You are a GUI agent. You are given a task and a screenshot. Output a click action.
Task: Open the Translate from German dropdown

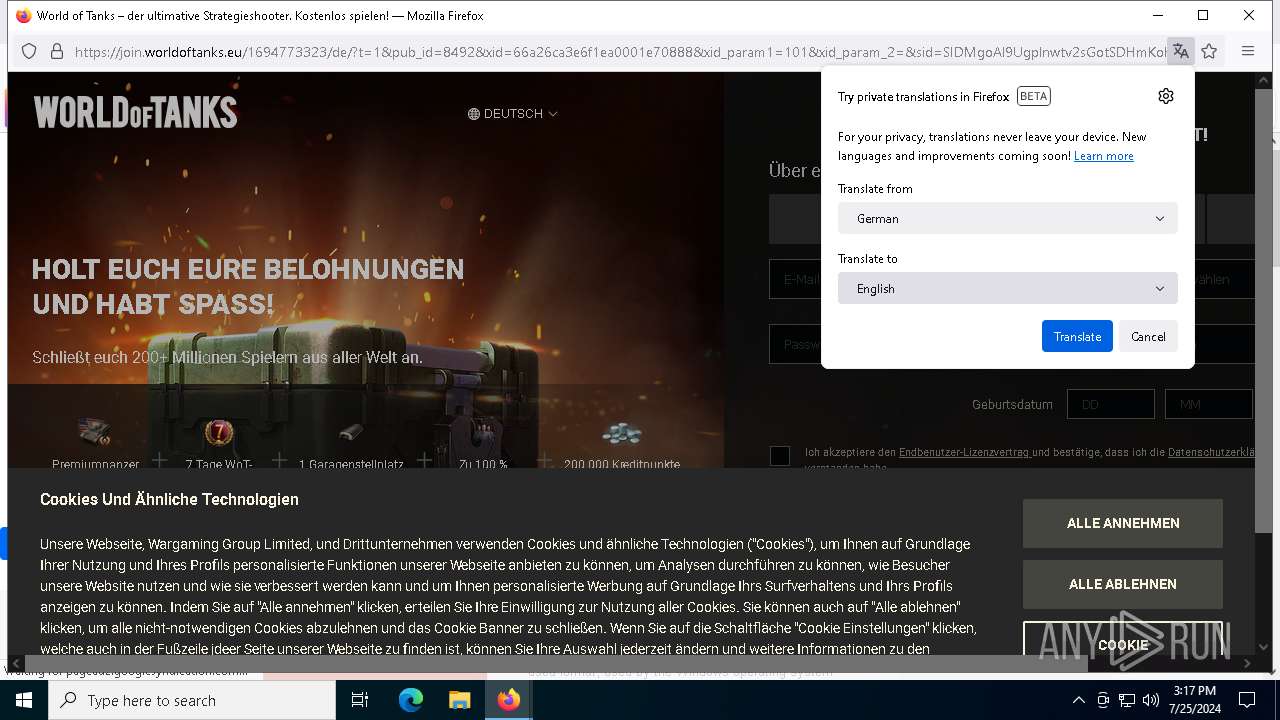point(1008,218)
